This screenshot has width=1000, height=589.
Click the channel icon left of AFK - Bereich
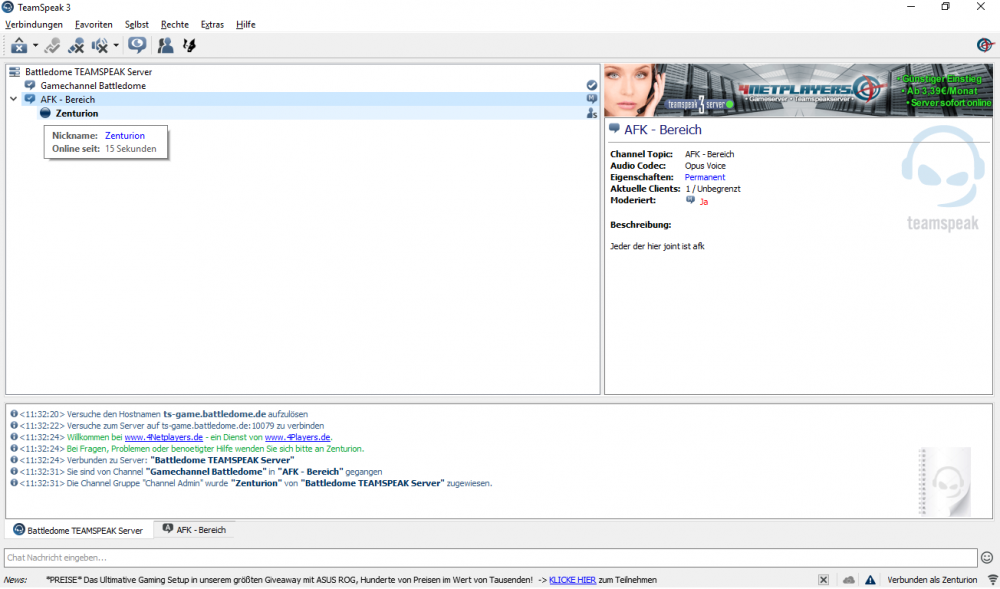30,99
